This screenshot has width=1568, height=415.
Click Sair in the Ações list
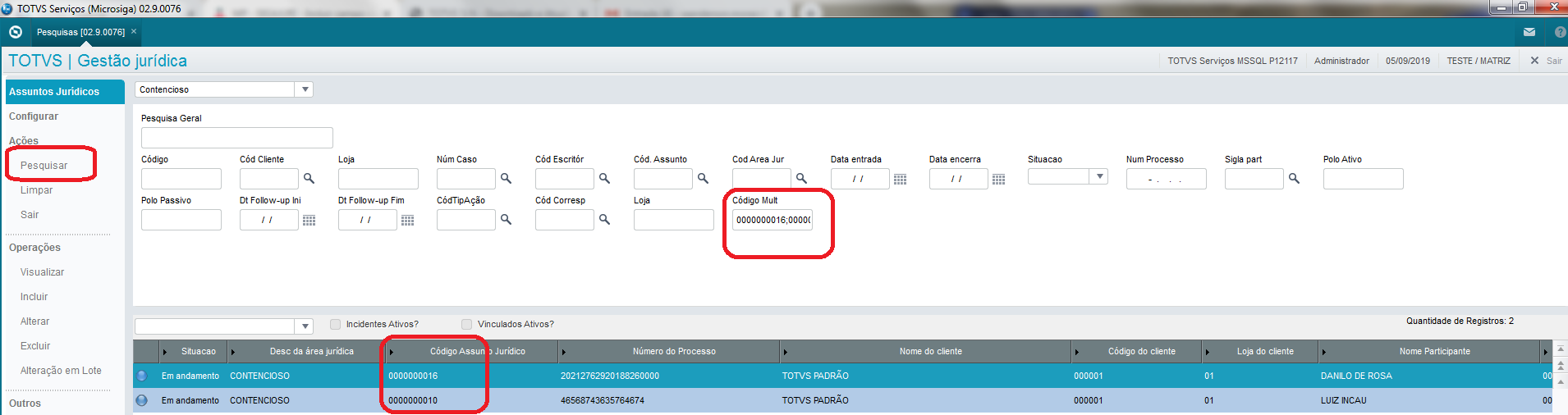tap(30, 215)
